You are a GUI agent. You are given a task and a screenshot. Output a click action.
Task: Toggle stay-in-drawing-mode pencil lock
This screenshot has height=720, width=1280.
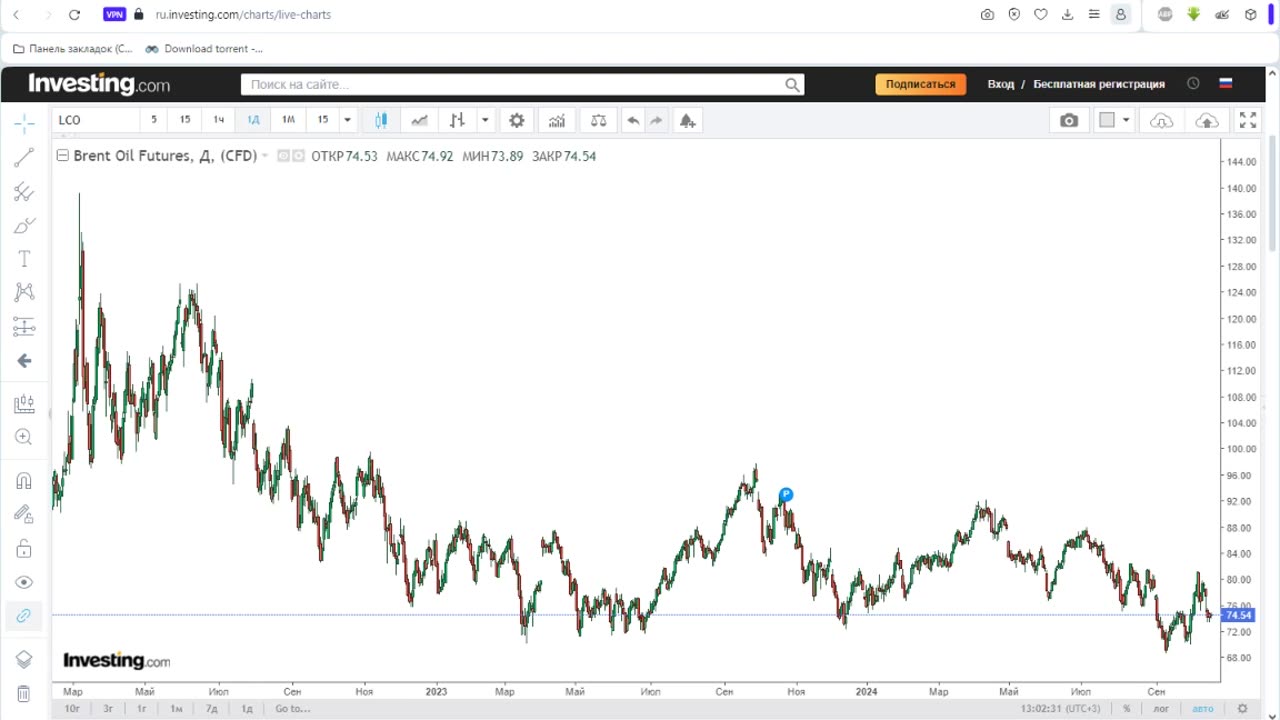coord(24,514)
